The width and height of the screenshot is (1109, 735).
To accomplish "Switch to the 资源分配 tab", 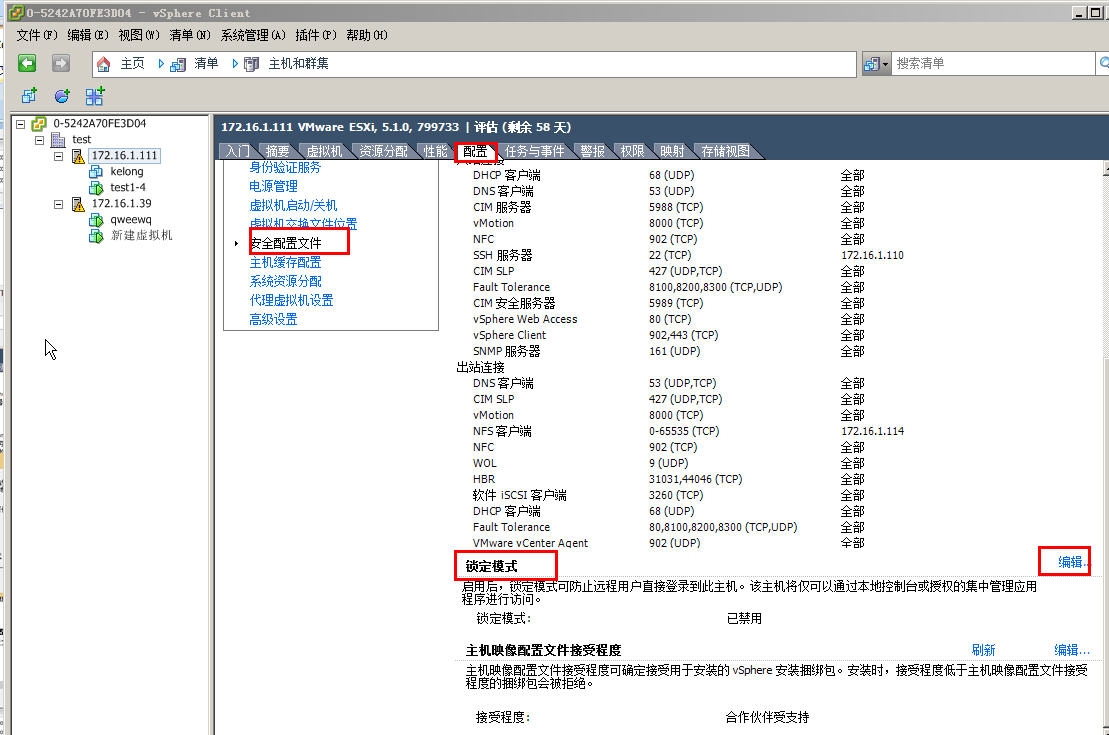I will 383,151.
